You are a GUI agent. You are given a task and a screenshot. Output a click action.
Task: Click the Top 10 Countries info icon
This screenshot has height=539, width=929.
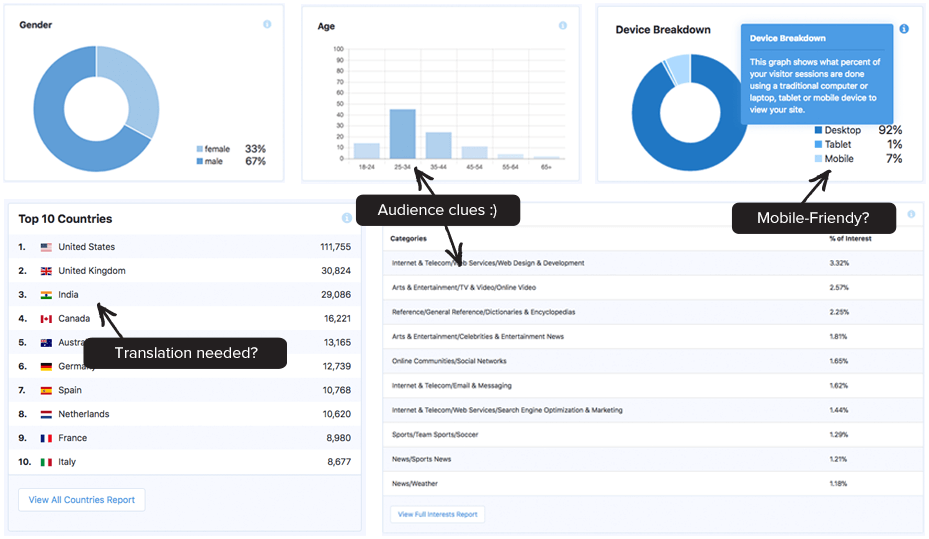click(x=347, y=218)
